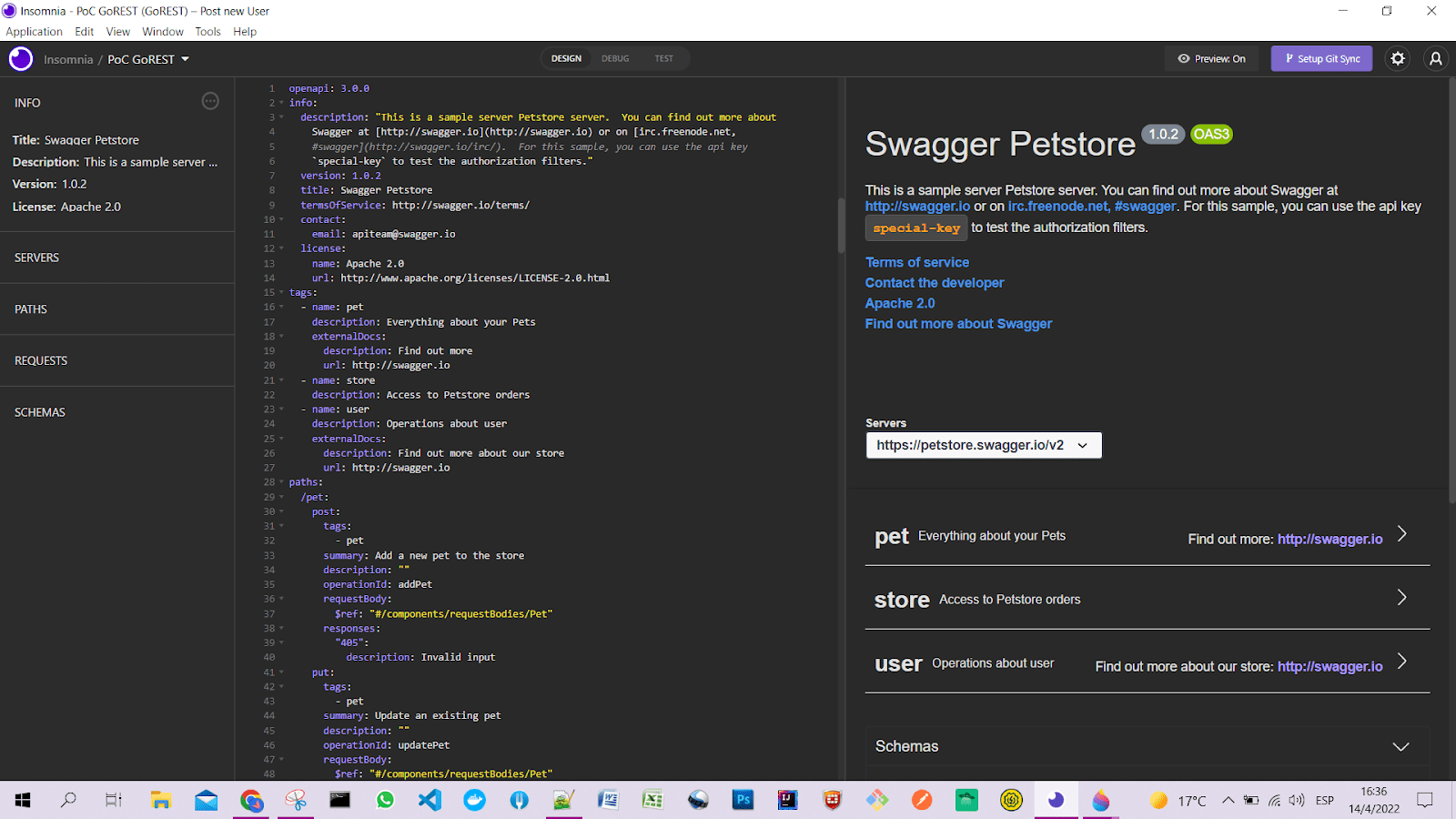Open the Edit menu
Screen dimensions: 1456x819
coord(85,31)
